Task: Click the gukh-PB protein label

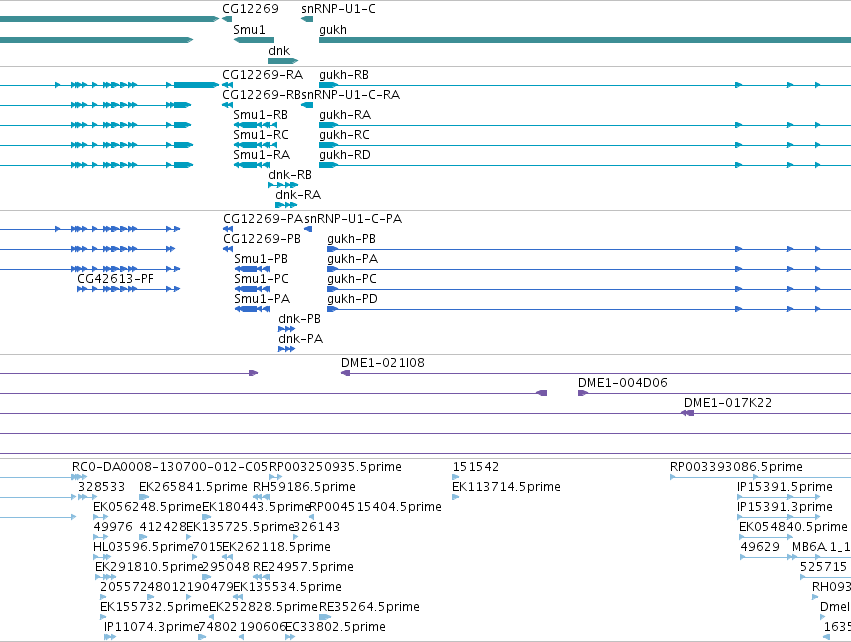Action: pyautogui.click(x=351, y=239)
